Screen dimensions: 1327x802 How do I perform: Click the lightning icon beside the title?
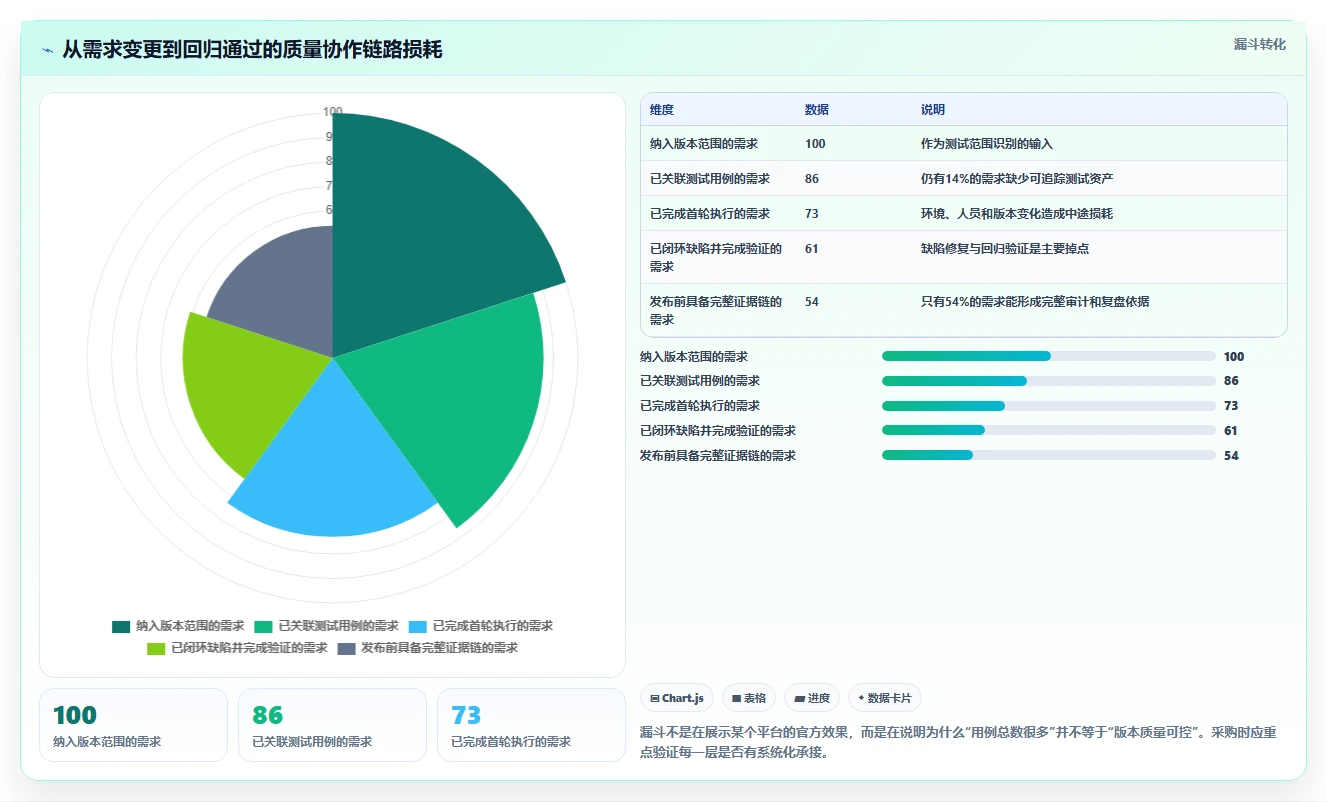(48, 50)
